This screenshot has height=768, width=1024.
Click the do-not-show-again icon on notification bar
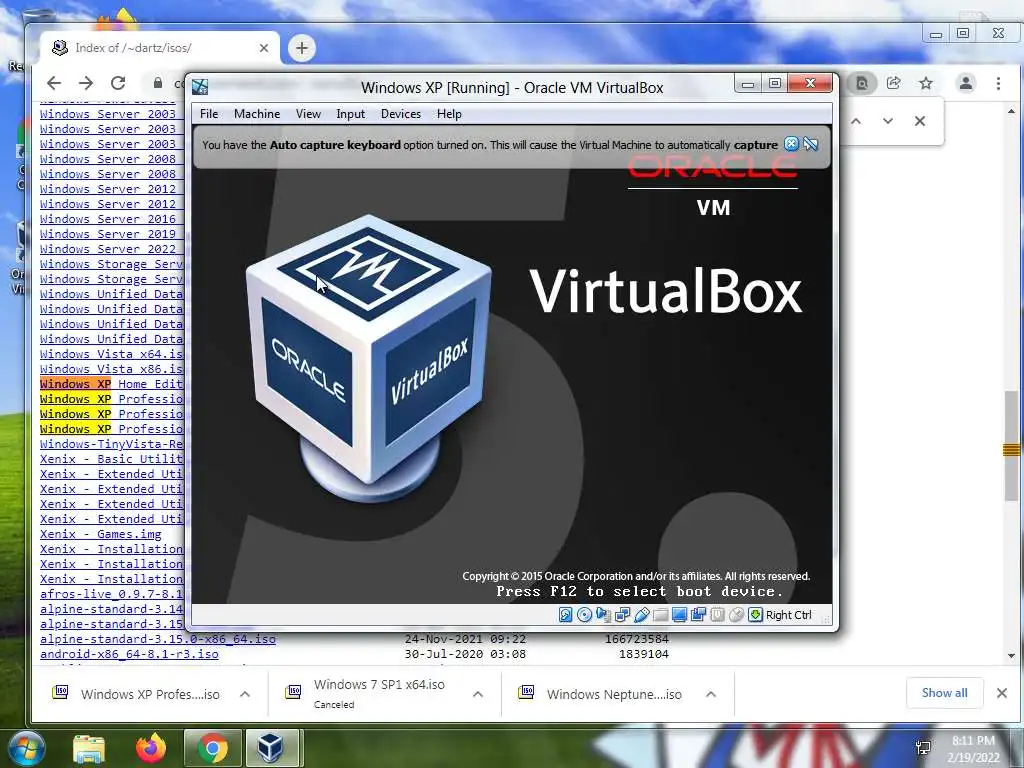pyautogui.click(x=810, y=144)
